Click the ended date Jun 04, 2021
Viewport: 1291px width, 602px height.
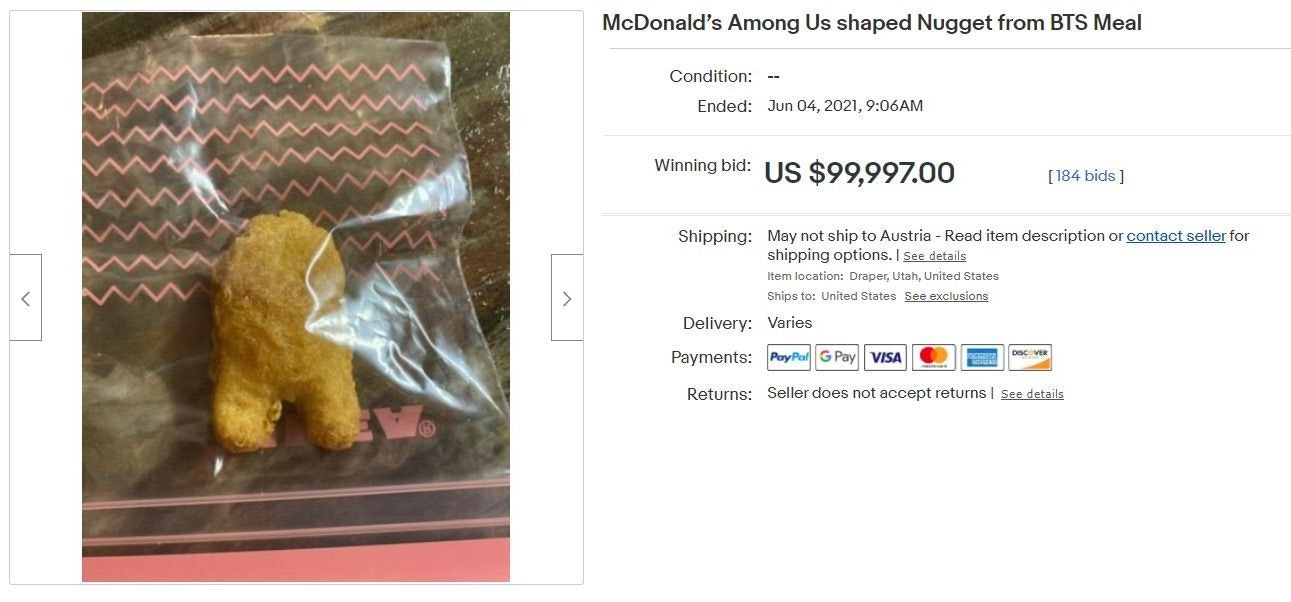pos(811,106)
